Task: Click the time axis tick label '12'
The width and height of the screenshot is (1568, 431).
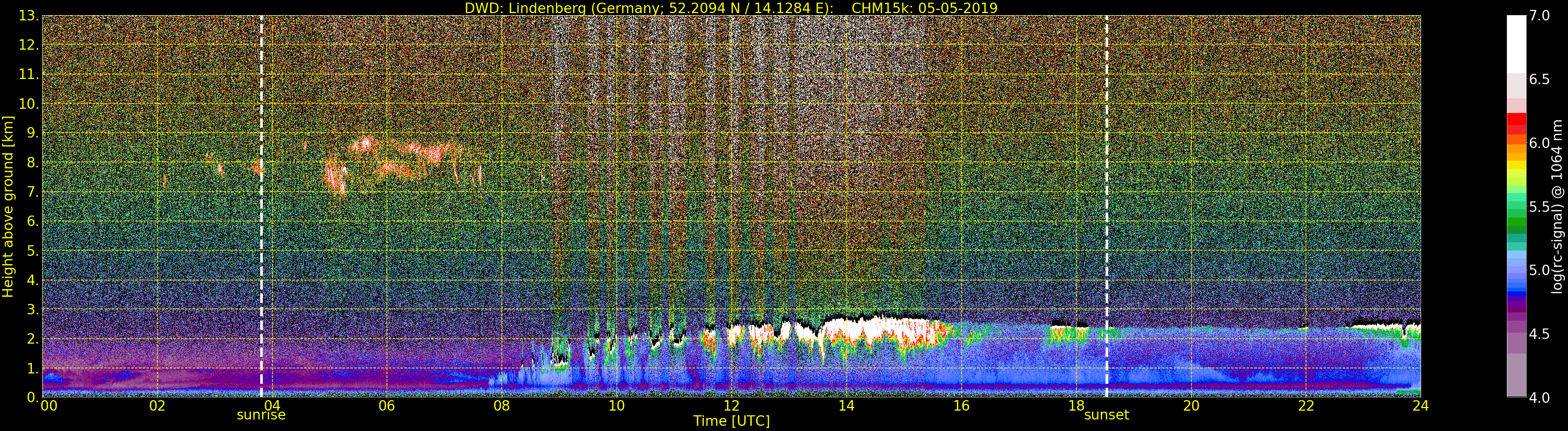Action: click(x=731, y=406)
